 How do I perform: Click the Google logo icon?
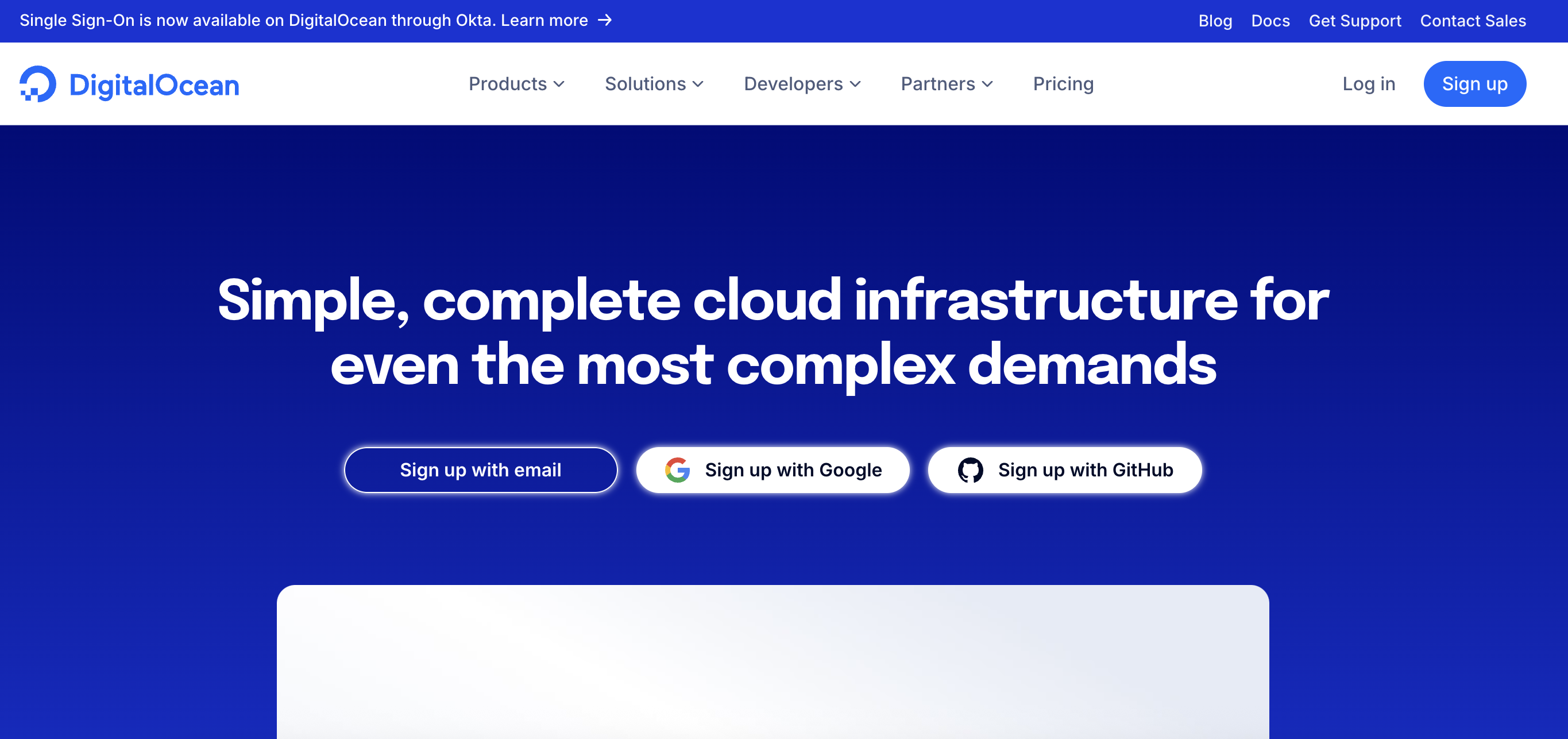click(677, 469)
